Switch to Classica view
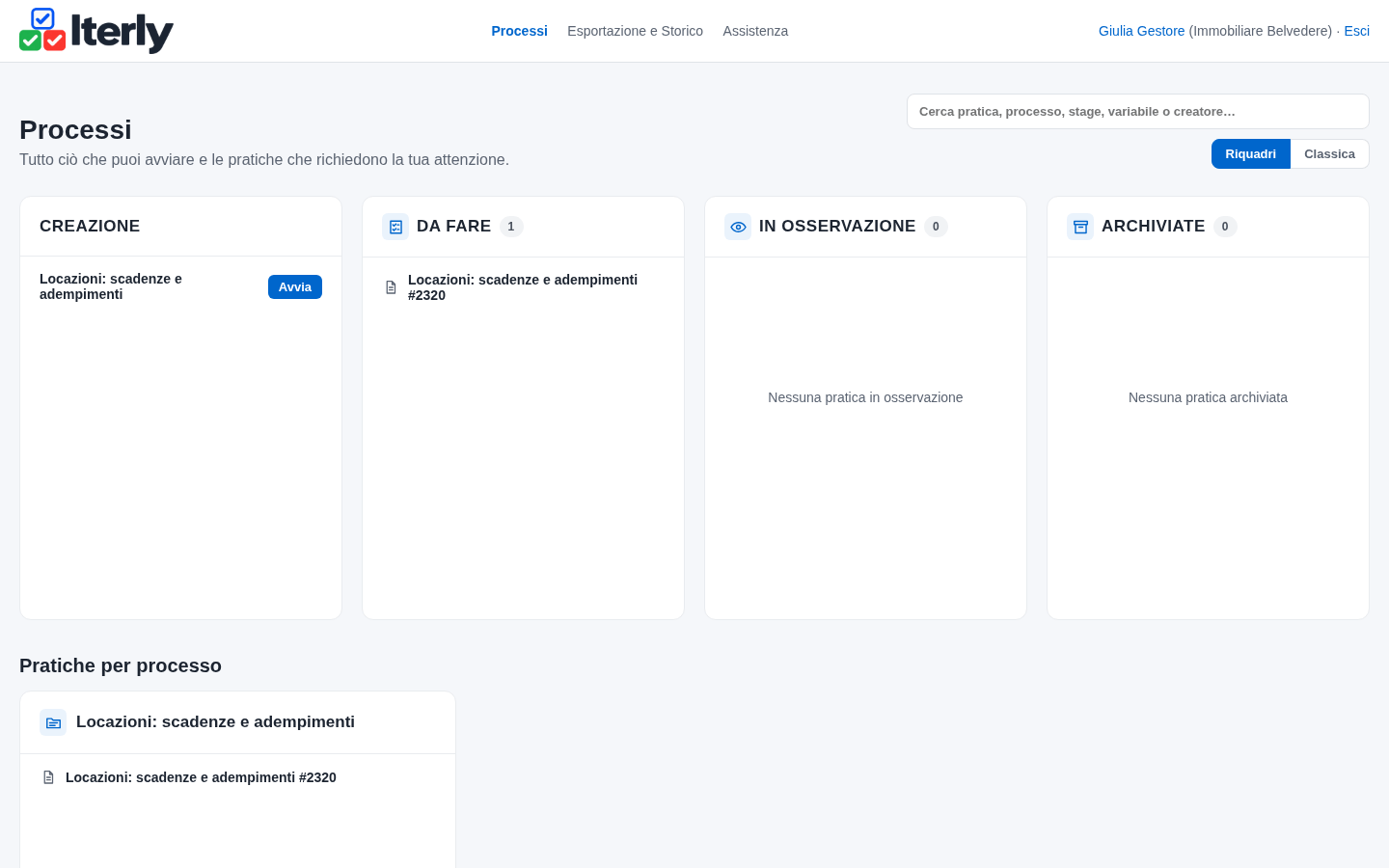Image resolution: width=1389 pixels, height=868 pixels. [1329, 154]
